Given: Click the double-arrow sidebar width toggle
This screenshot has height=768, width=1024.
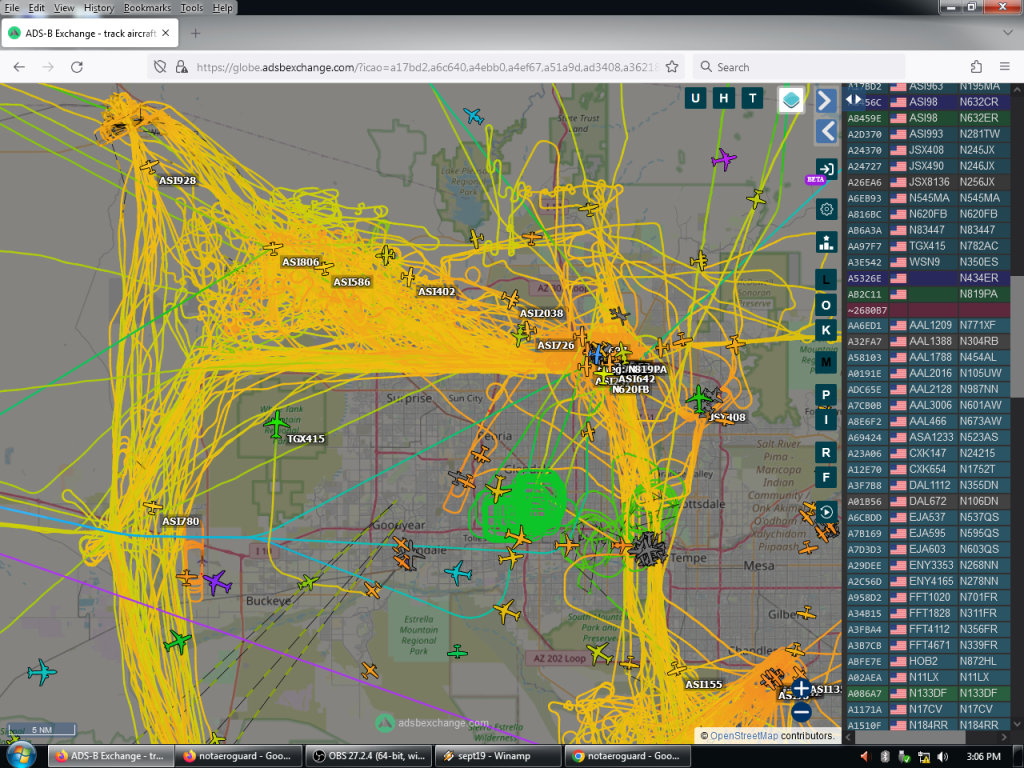Looking at the screenshot, I should click(x=853, y=100).
